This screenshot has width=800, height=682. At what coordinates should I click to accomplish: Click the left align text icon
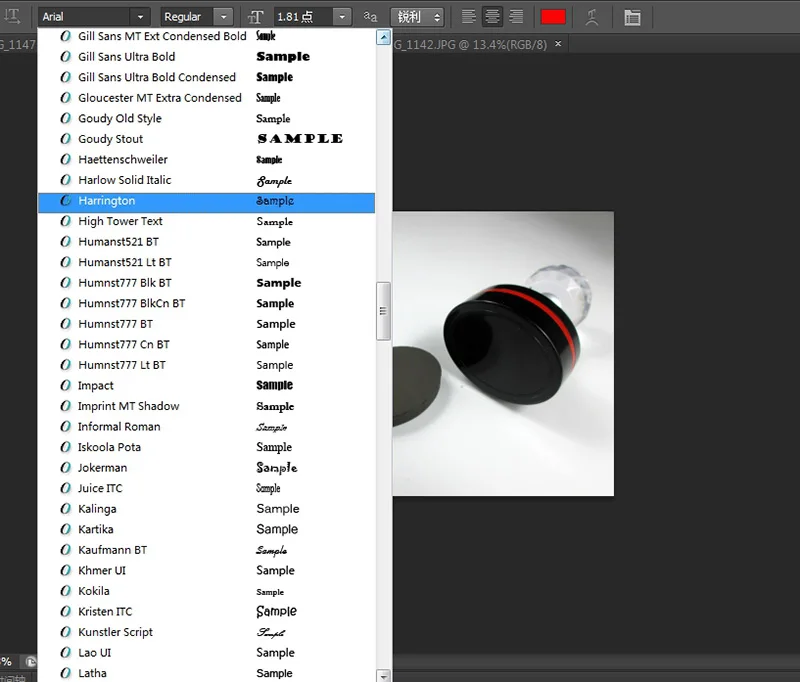click(468, 17)
